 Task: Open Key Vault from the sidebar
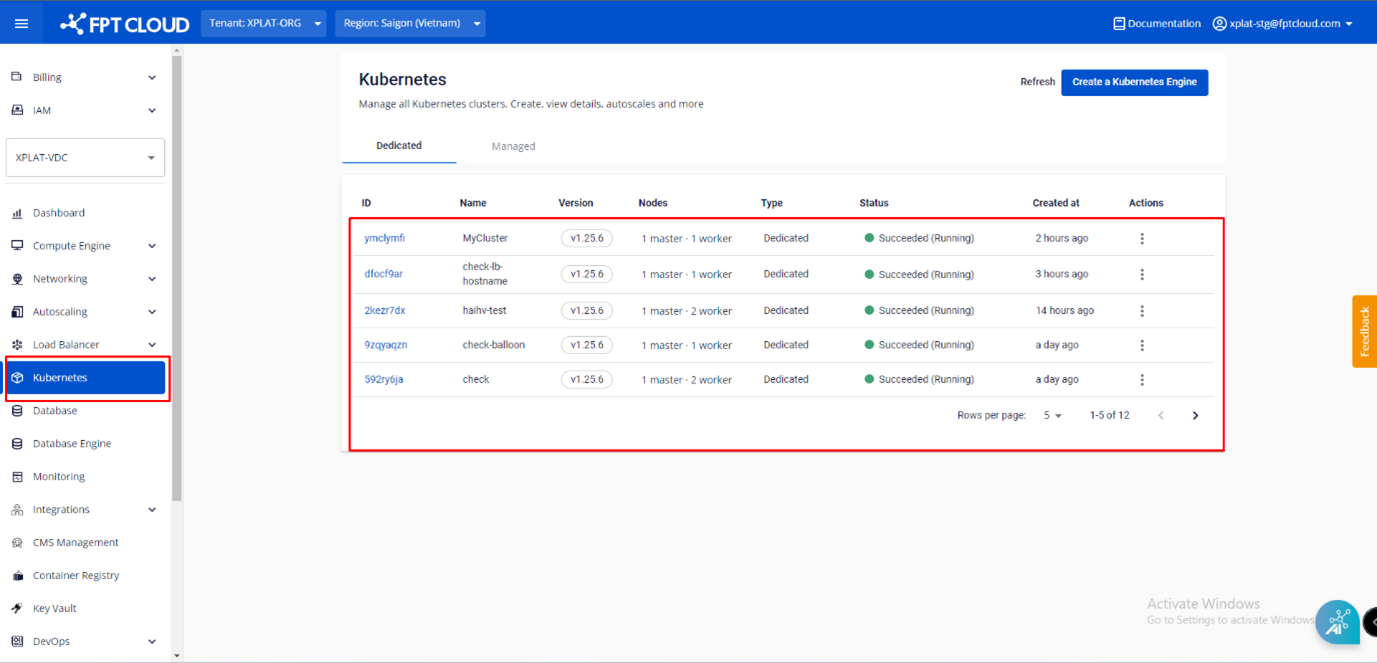54,608
